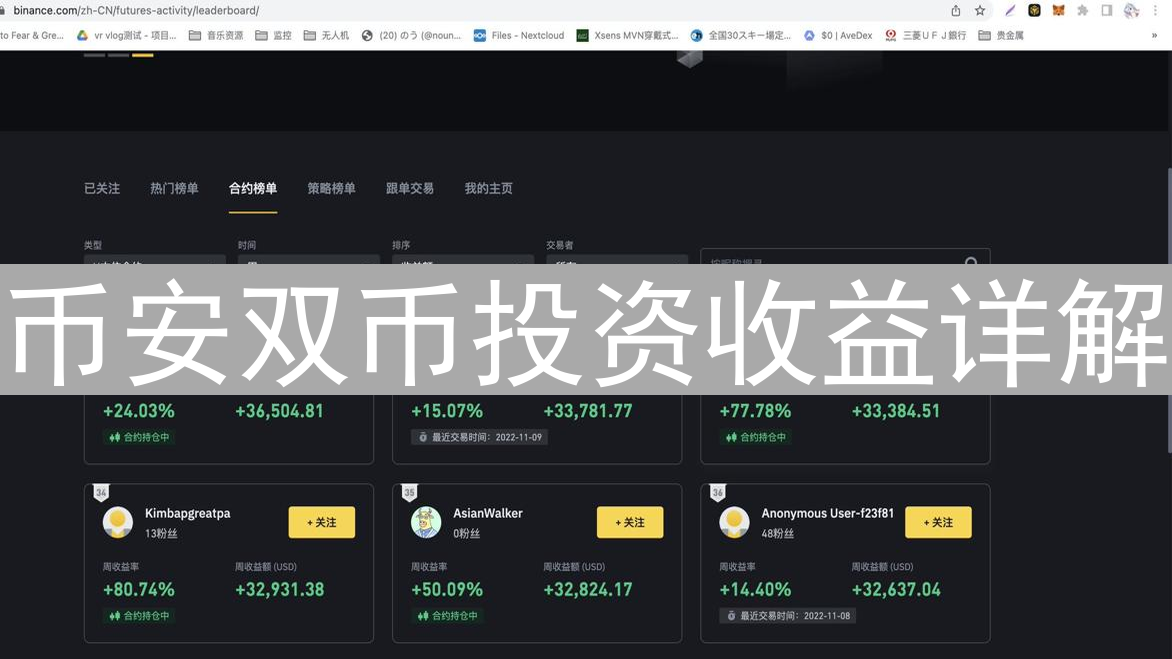Follow Kimbapgreatpa with the +关注 button

tap(321, 522)
